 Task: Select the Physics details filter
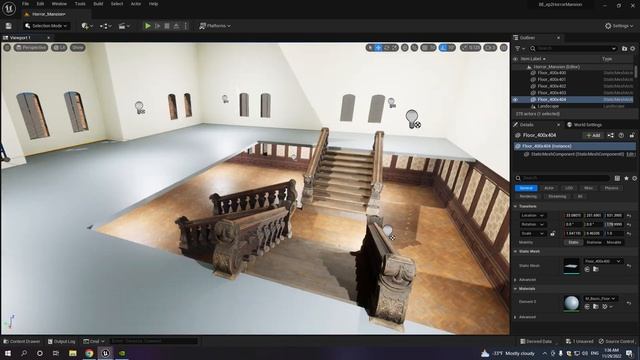click(611, 188)
